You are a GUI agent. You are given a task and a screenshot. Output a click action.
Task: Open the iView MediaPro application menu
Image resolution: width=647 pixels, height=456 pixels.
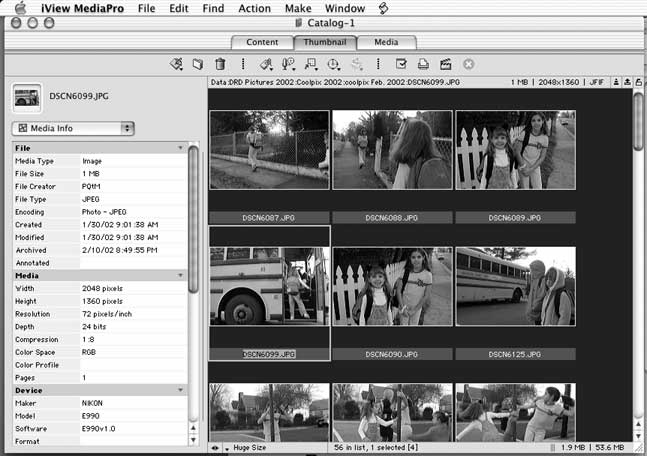click(x=83, y=8)
